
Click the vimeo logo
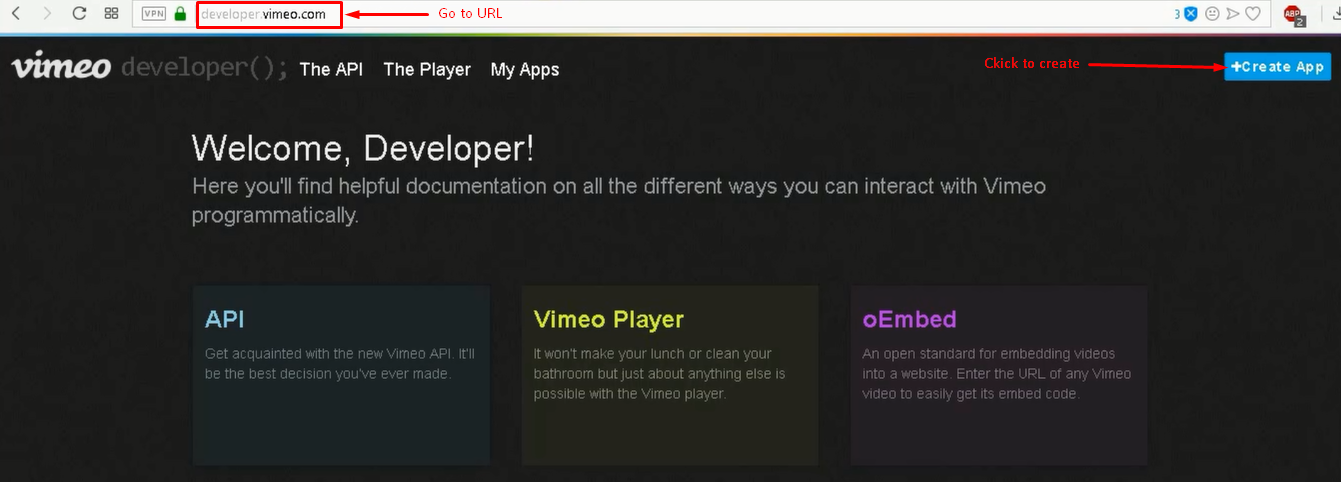61,67
